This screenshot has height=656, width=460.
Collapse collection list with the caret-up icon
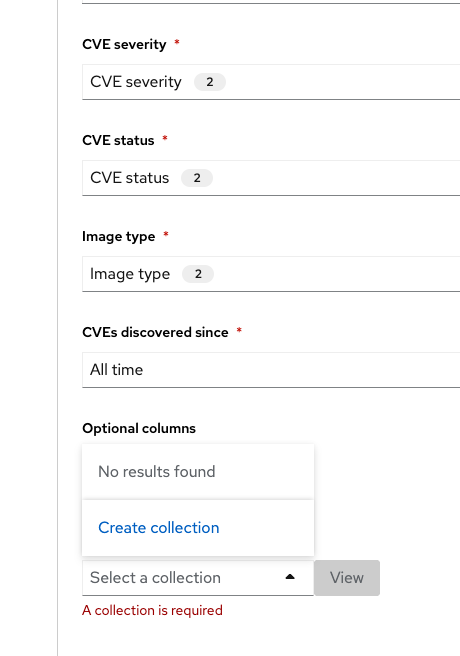tap(290, 577)
